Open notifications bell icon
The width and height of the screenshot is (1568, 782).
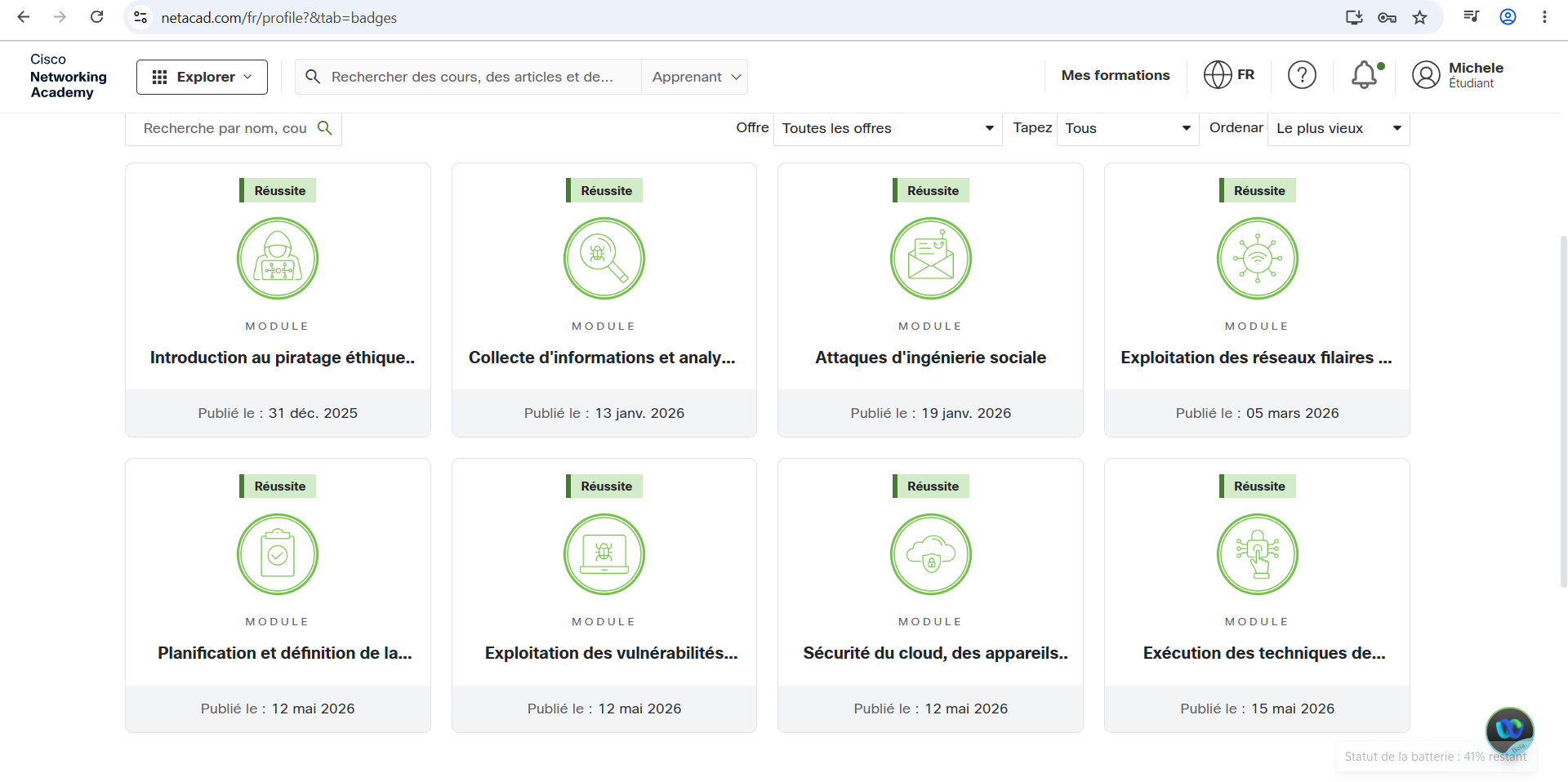tap(1365, 75)
